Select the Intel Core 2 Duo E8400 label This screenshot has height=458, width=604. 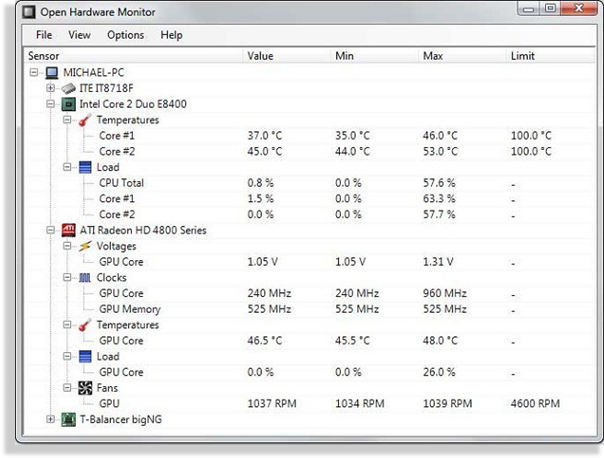(x=133, y=104)
